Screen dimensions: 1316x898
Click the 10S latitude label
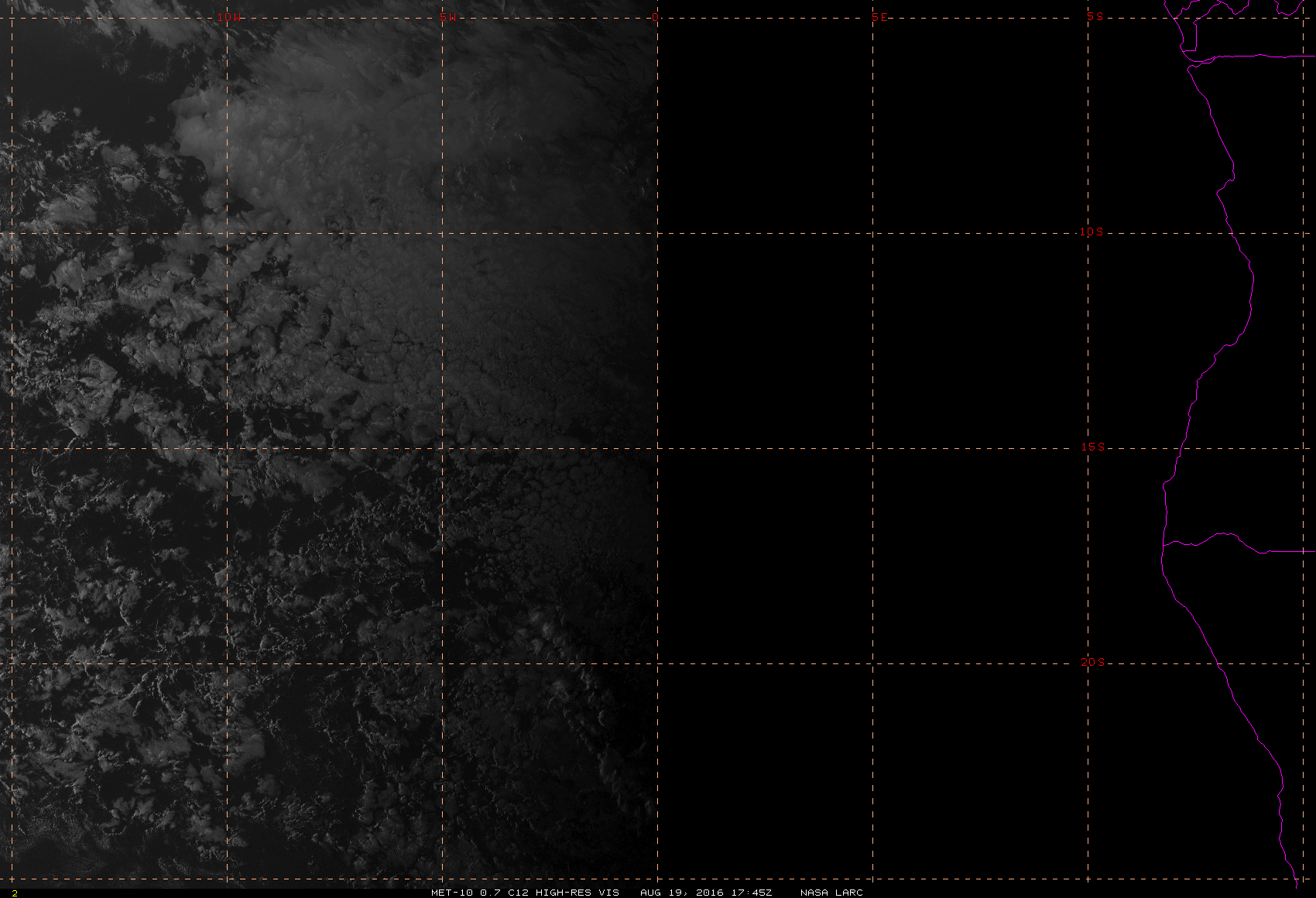pos(1092,231)
